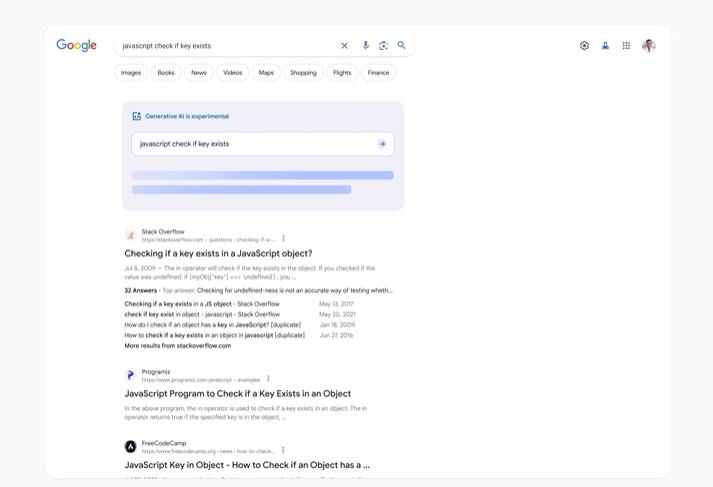Screen dimensions: 713x487
Task: Open 'JavaScript Program to Check if a Key Exists' result
Action: coord(238,393)
